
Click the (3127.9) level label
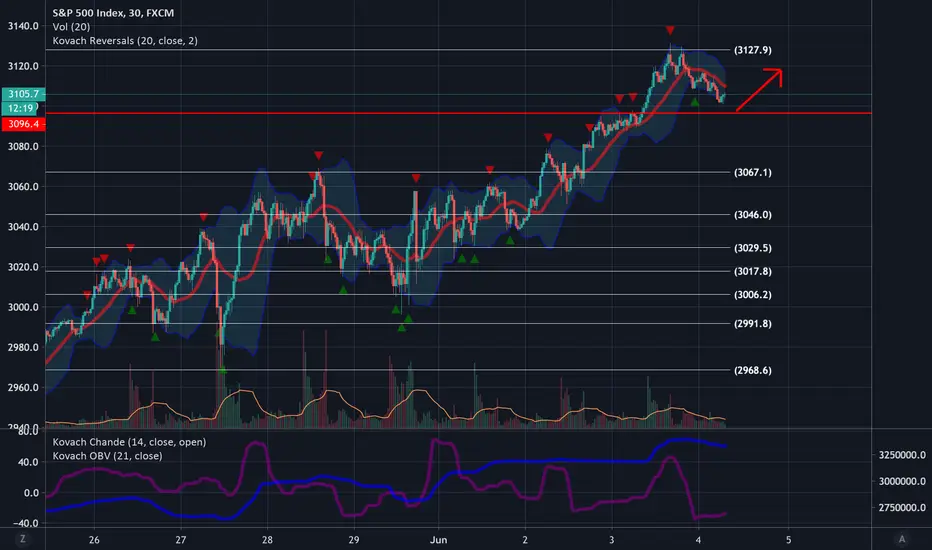752,50
